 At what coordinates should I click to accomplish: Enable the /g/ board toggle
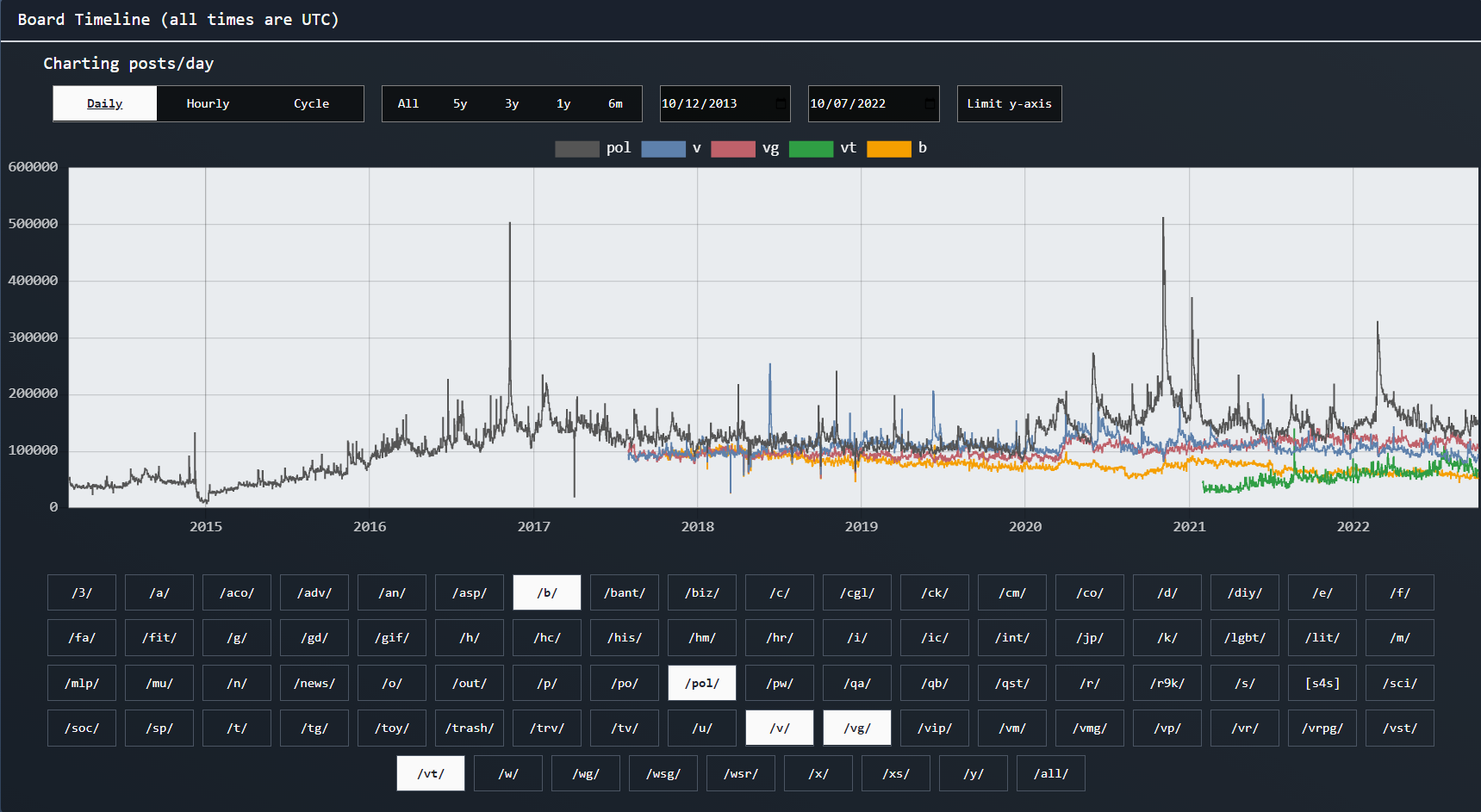point(236,638)
